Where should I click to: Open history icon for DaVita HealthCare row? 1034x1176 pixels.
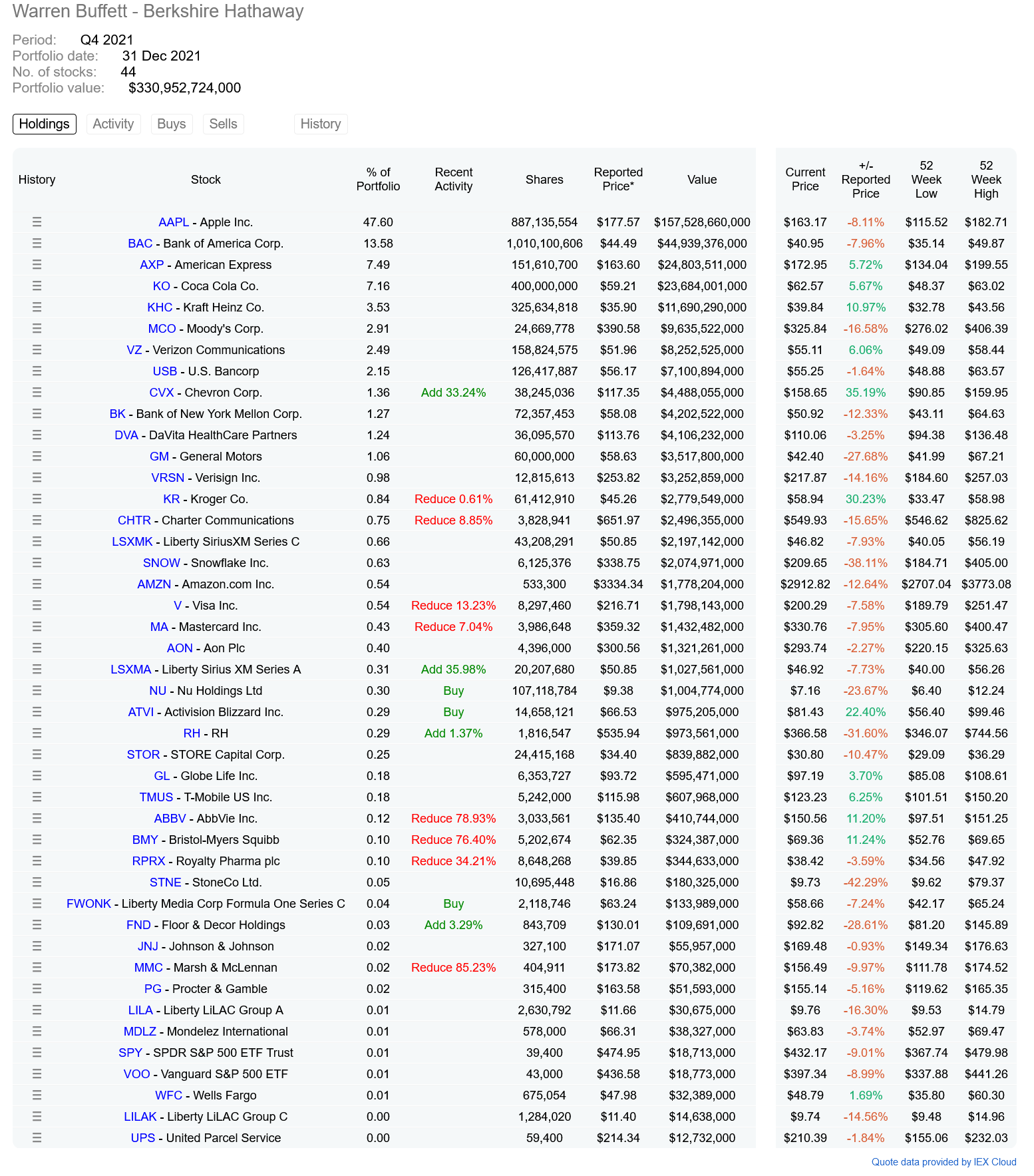[x=37, y=435]
